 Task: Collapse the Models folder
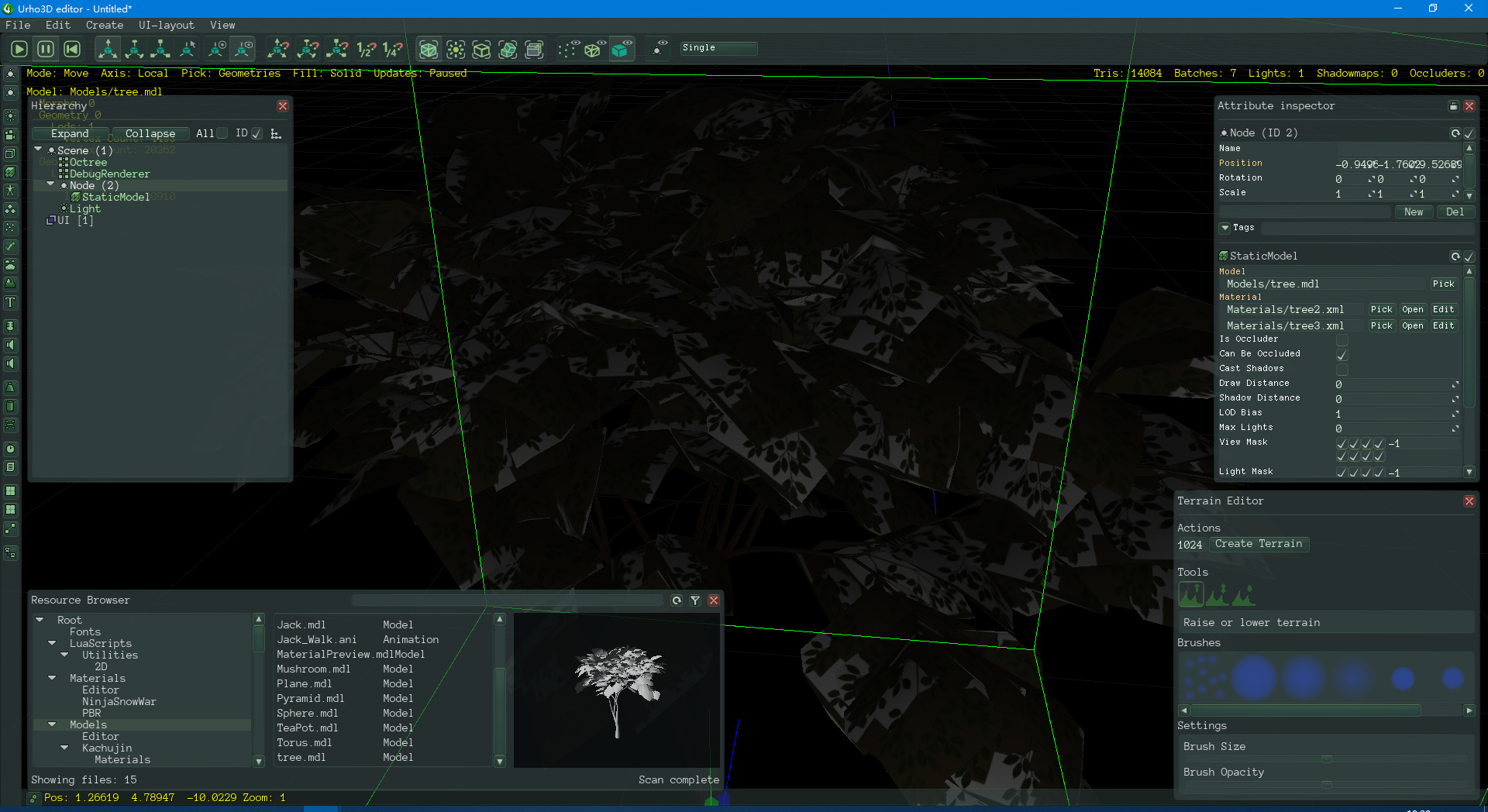pos(52,724)
